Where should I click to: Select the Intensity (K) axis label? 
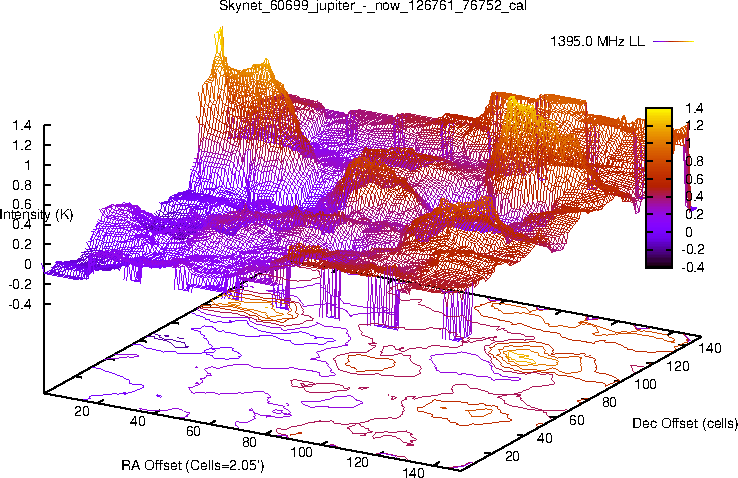point(36,215)
